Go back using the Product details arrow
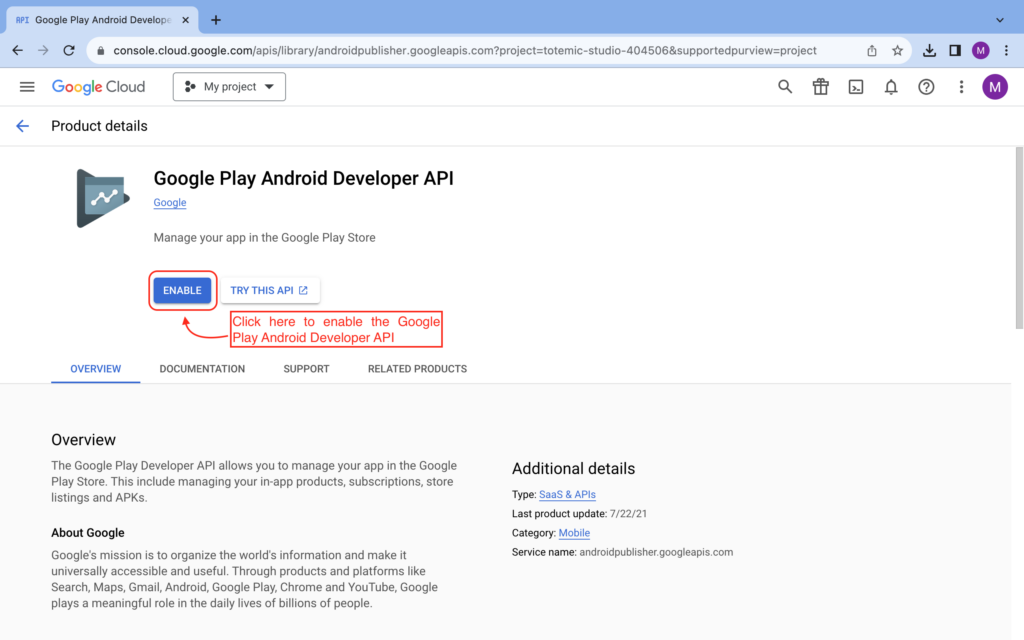1024x640 pixels. click(x=23, y=126)
